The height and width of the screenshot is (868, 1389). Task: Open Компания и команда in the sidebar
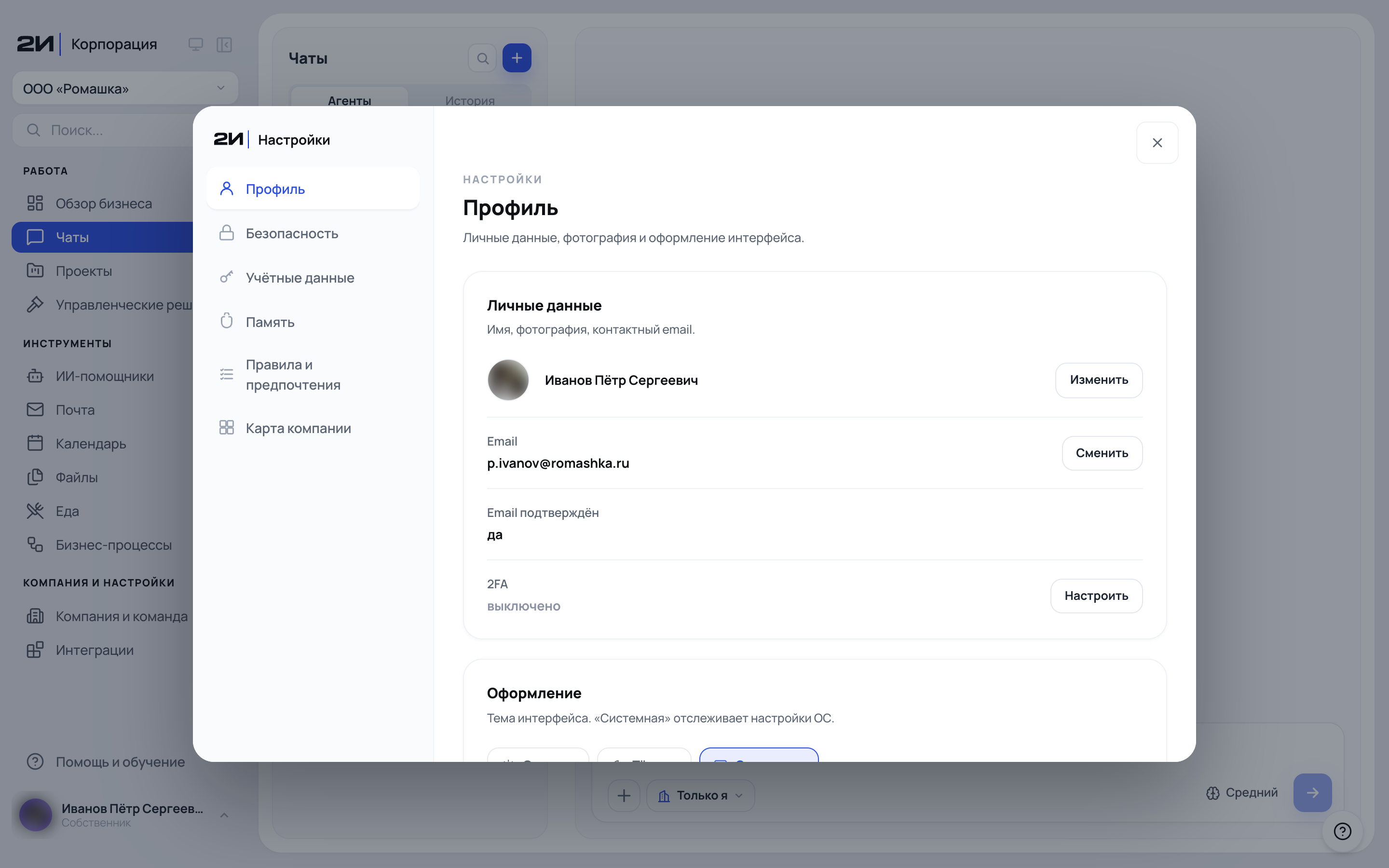pyautogui.click(x=103, y=616)
